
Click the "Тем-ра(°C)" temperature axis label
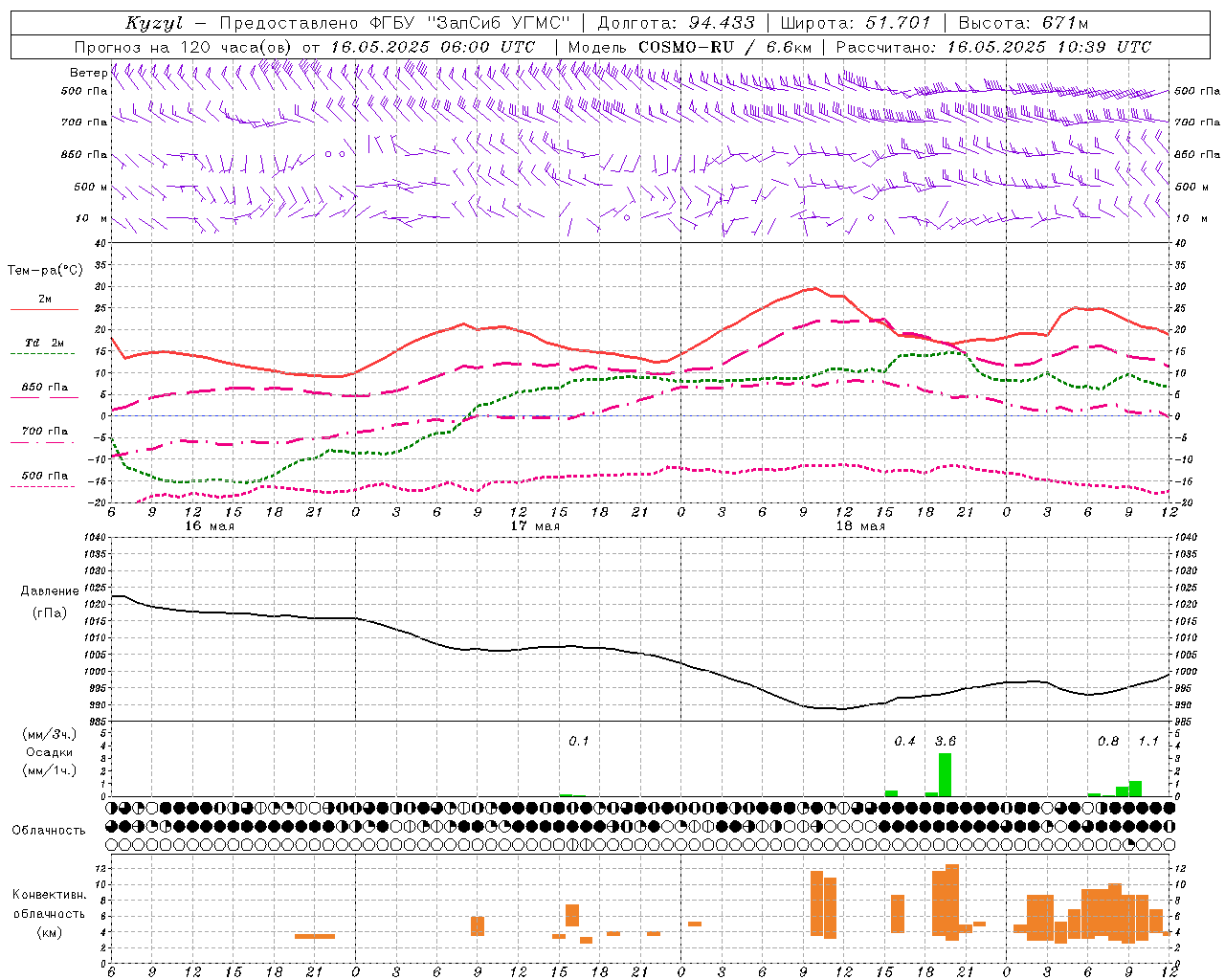point(45,270)
